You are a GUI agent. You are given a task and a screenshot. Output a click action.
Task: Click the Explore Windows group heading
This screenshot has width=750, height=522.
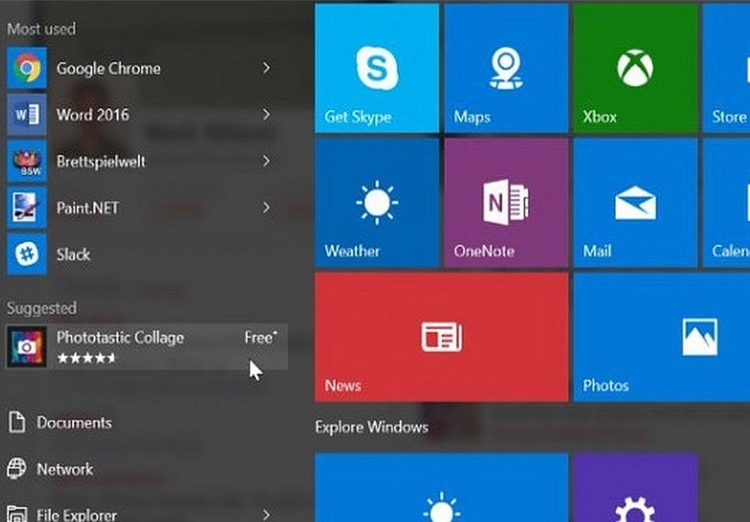tap(371, 427)
